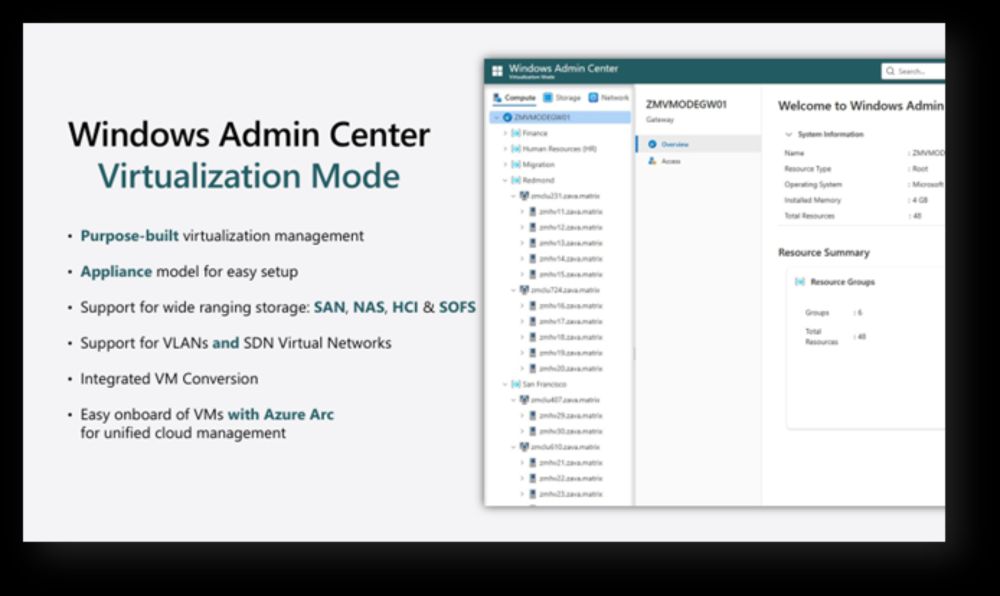Screen dimensions: 1000x596
Task: Collapse the Redmond resource group
Action: 505,180
